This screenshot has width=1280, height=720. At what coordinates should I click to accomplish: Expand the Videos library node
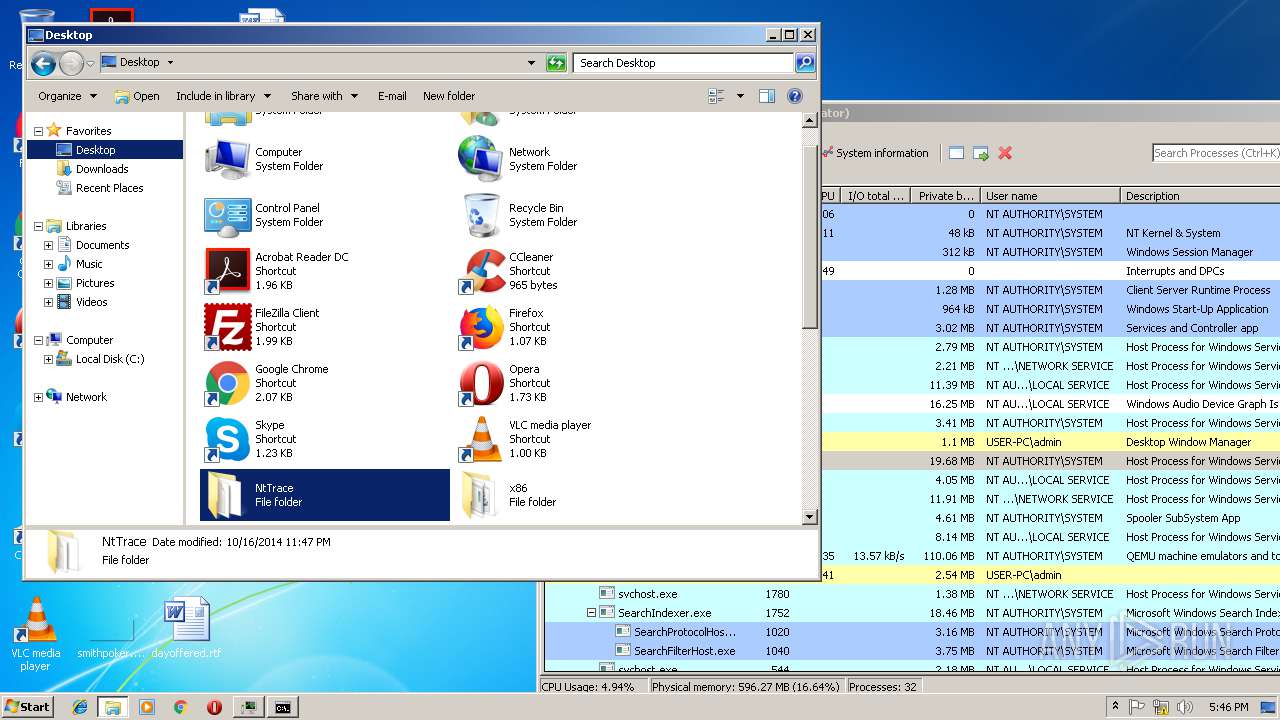[48, 302]
